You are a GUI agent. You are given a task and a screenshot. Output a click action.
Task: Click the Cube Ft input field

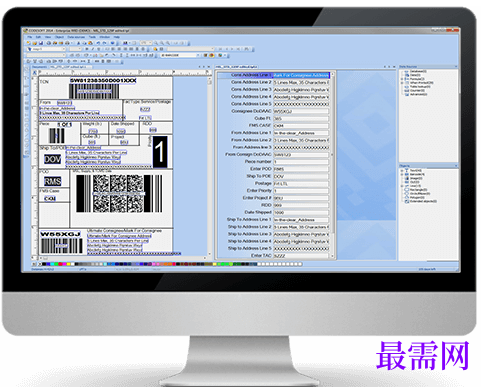click(x=301, y=119)
